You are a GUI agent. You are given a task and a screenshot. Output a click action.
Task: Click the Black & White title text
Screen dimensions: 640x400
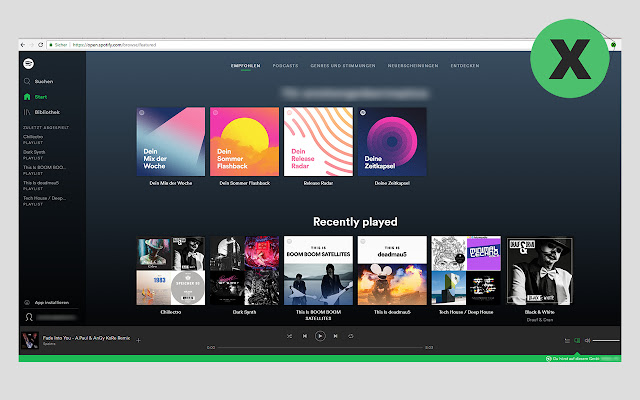point(540,312)
